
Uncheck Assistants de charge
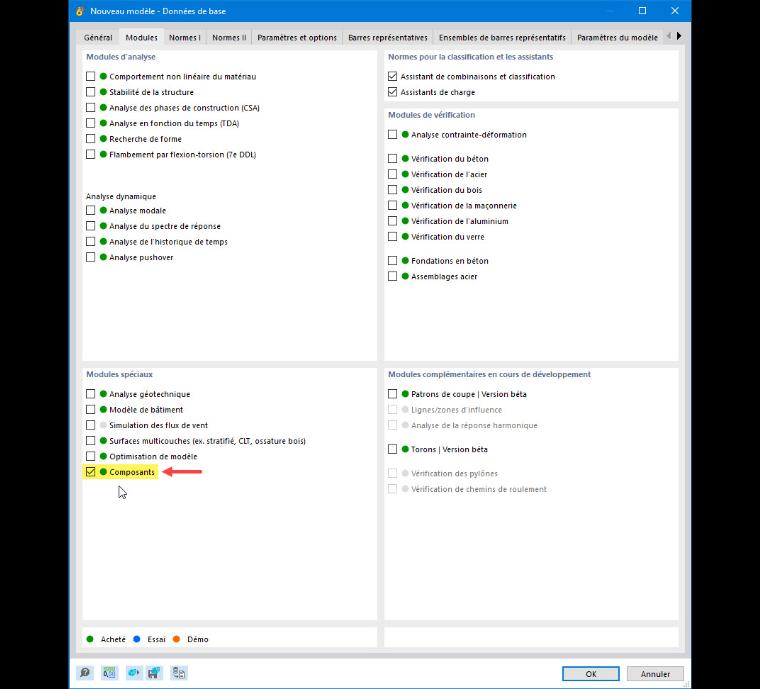point(392,92)
